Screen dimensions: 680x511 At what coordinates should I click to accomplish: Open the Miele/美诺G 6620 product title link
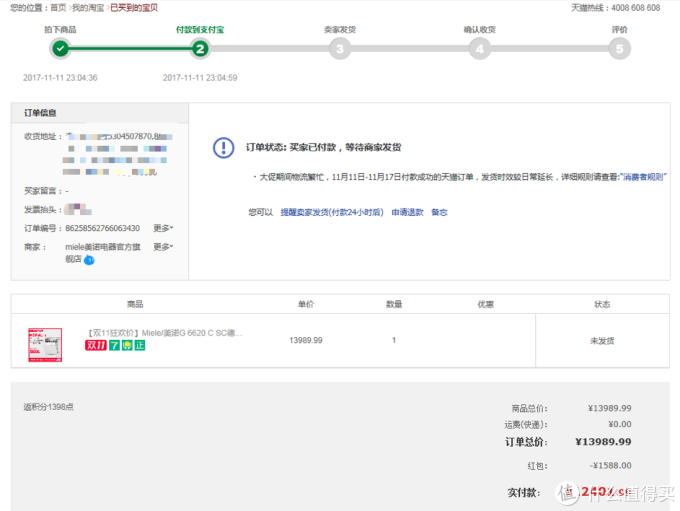click(x=165, y=333)
